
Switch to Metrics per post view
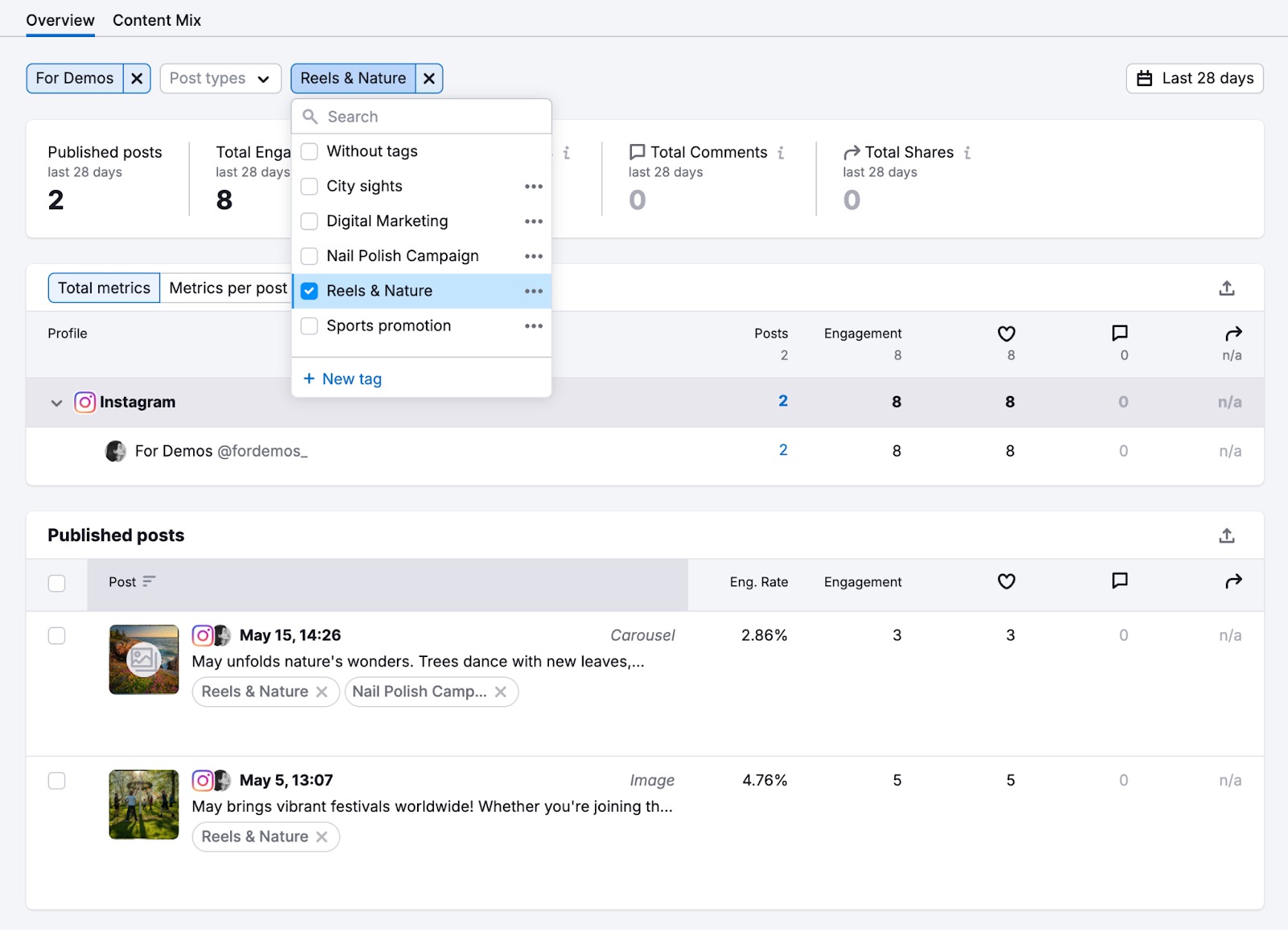(227, 287)
